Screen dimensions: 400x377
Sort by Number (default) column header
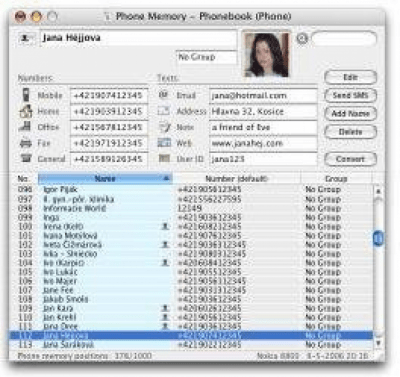[x=236, y=178]
